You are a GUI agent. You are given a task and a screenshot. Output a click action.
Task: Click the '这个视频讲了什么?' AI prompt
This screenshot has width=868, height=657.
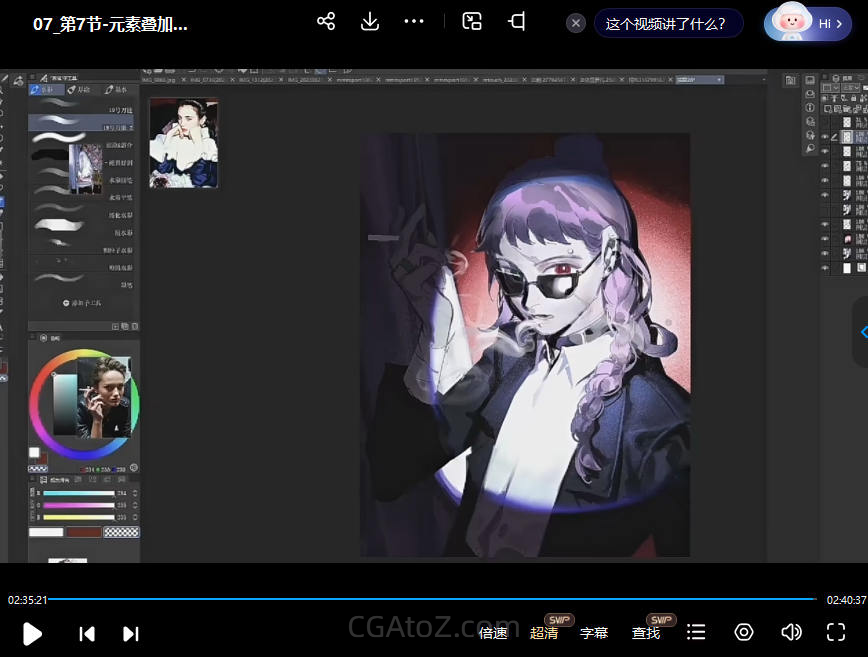coord(666,23)
